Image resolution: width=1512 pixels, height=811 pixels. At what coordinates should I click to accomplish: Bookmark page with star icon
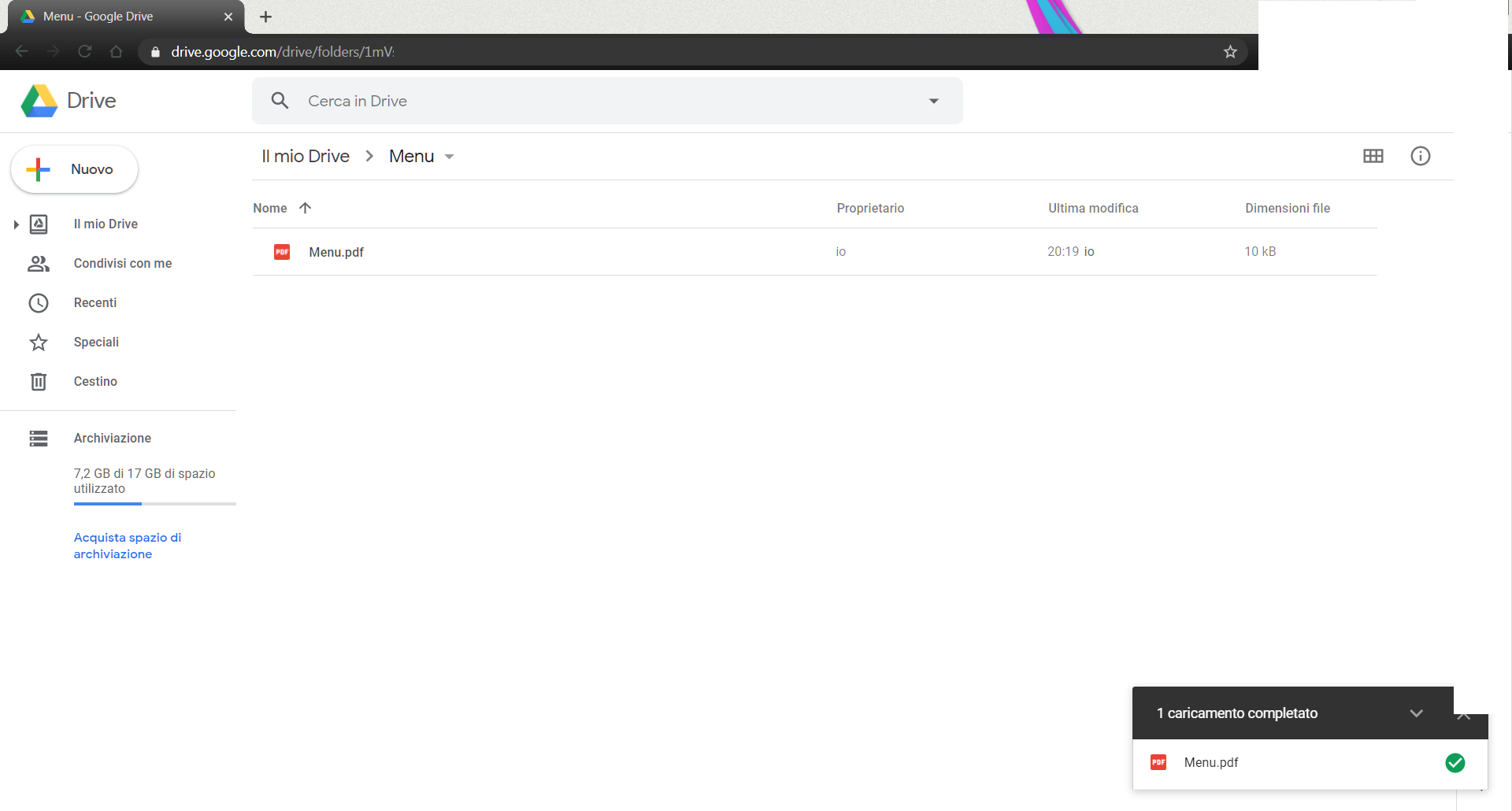pyautogui.click(x=1230, y=52)
